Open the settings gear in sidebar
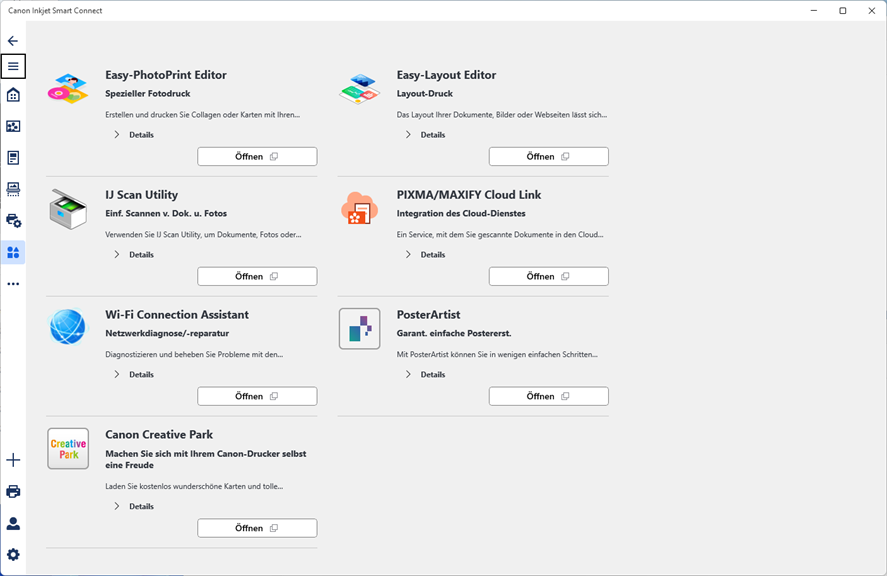 click(13, 554)
